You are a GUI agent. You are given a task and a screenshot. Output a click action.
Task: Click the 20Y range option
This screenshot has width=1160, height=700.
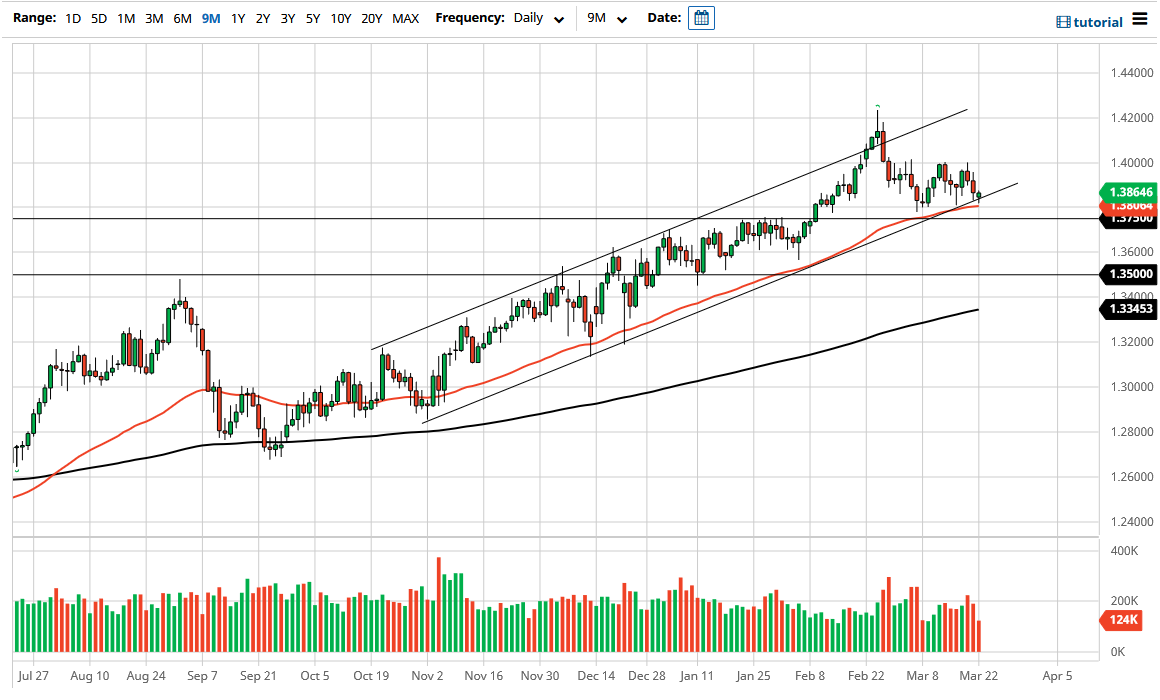pyautogui.click(x=372, y=18)
